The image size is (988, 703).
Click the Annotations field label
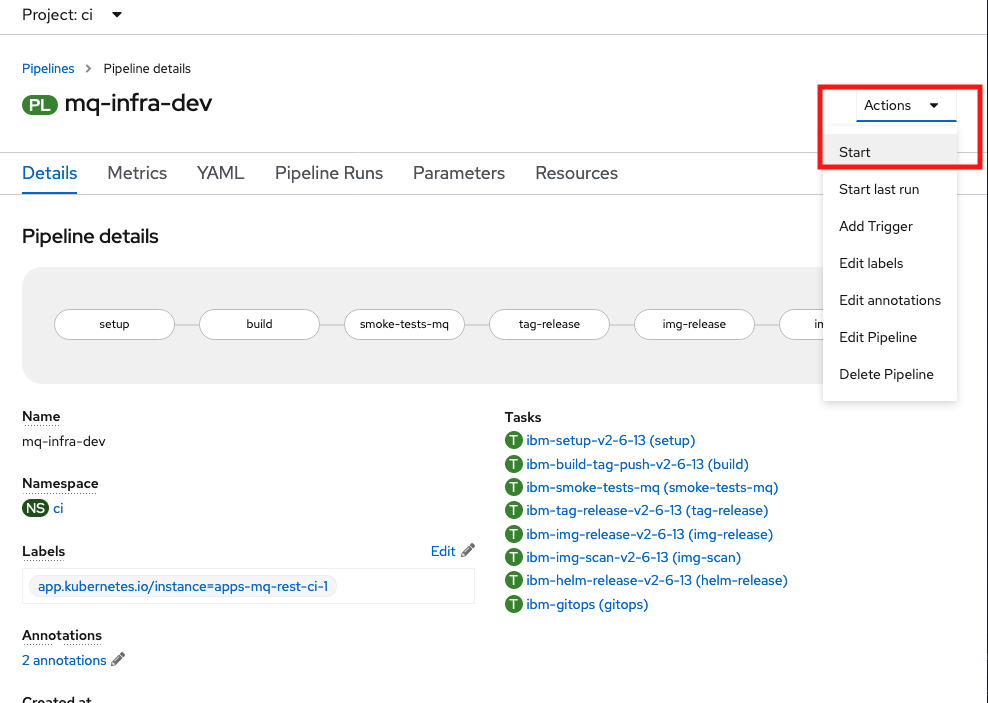[62, 635]
